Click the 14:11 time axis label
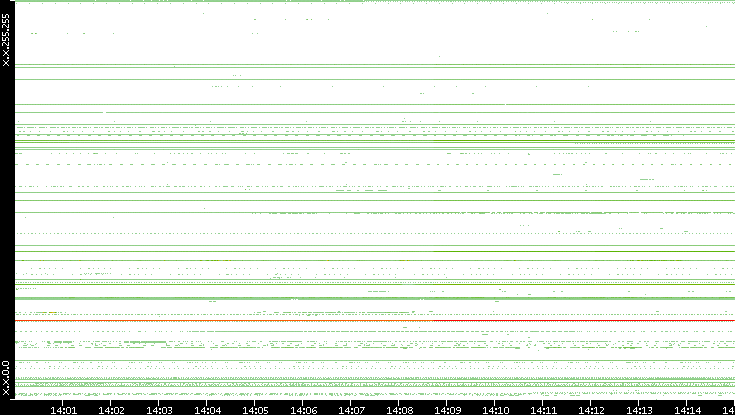 (544, 410)
